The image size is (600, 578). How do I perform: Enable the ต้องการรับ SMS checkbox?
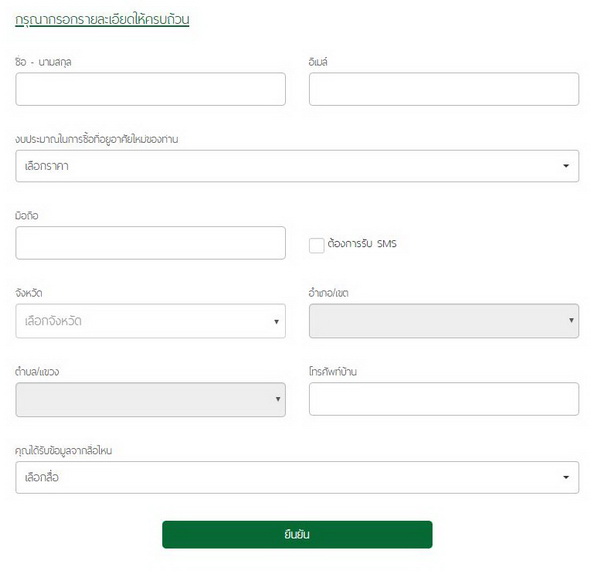tap(317, 244)
